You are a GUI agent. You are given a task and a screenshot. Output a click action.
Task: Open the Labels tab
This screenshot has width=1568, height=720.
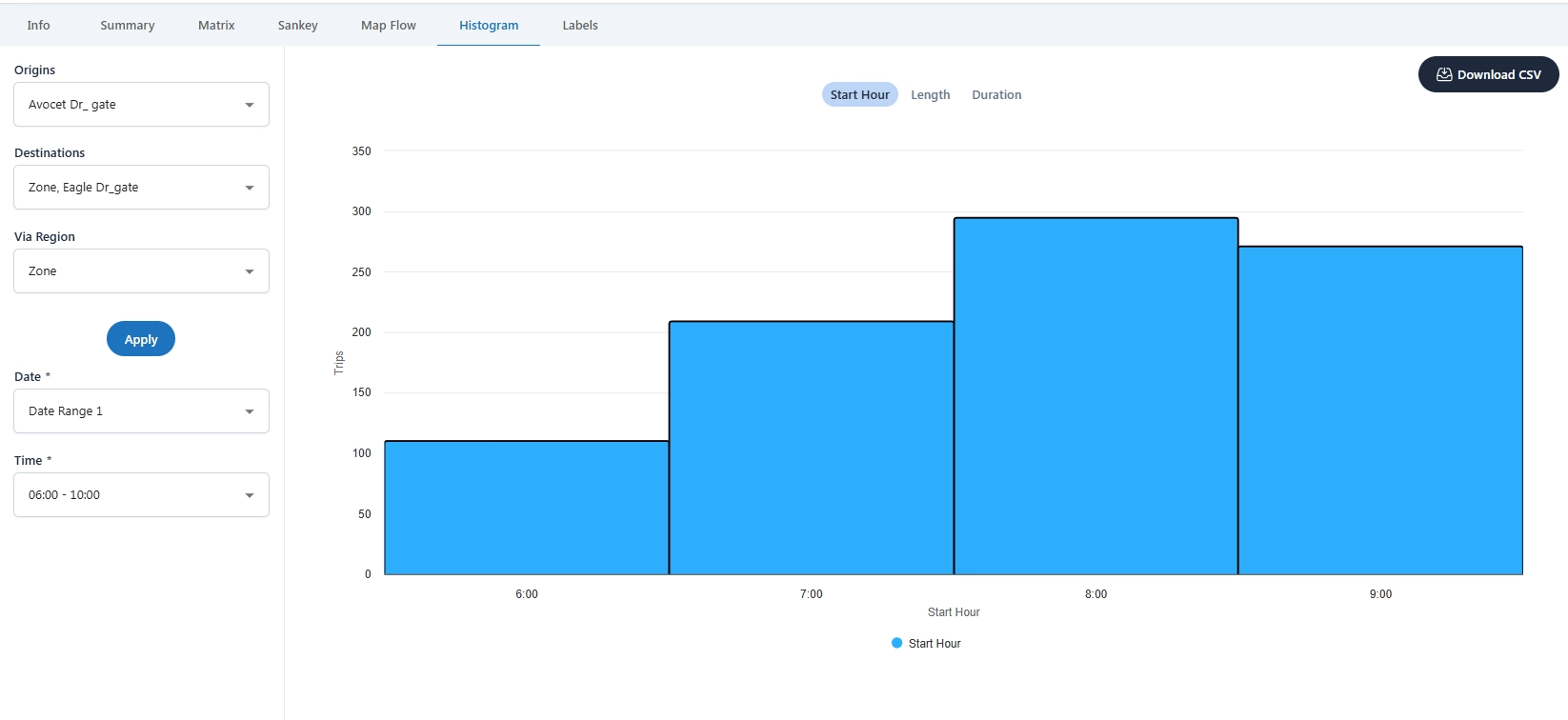[x=580, y=25]
